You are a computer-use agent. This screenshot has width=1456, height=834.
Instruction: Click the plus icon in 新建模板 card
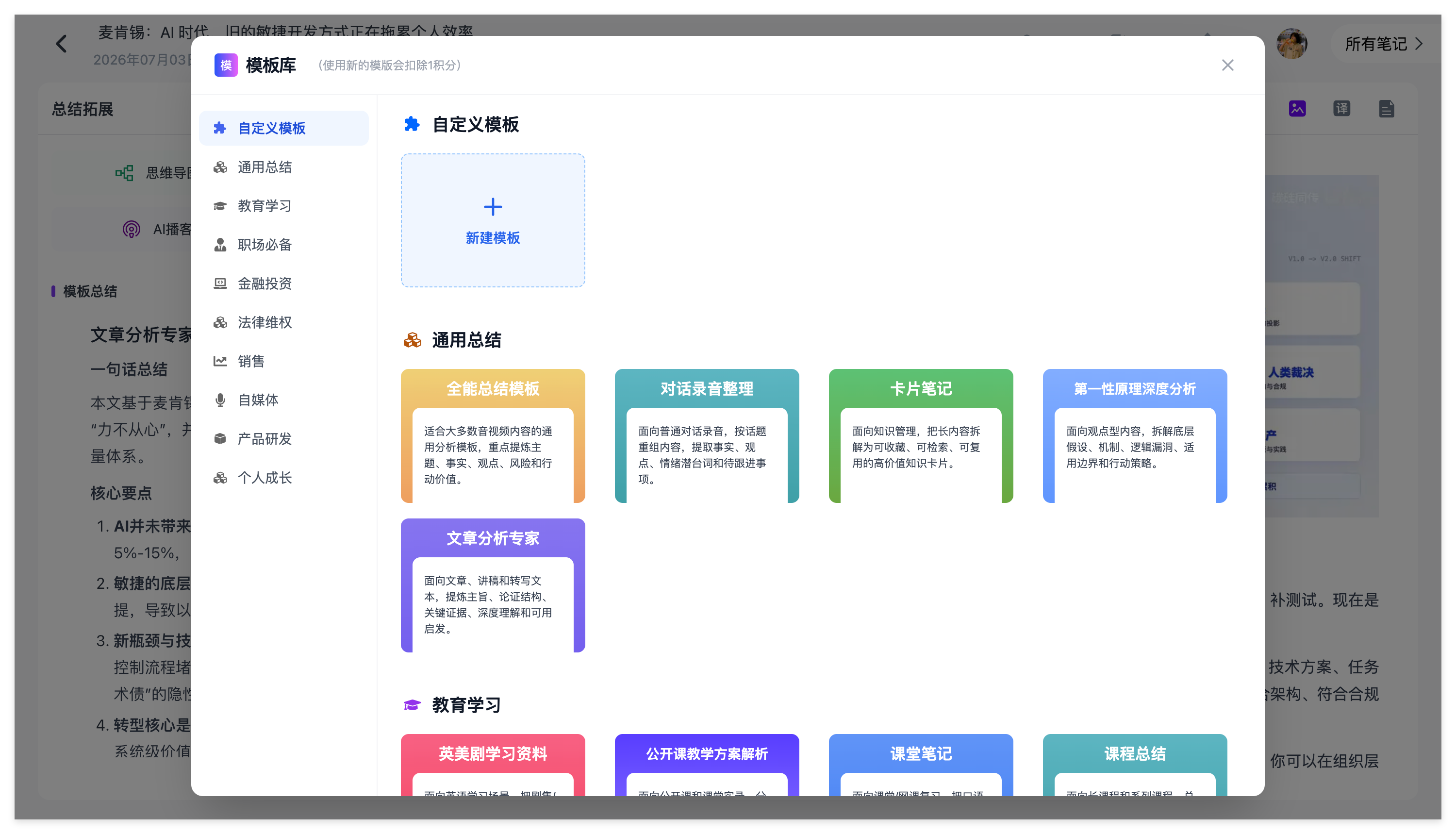pyautogui.click(x=493, y=206)
